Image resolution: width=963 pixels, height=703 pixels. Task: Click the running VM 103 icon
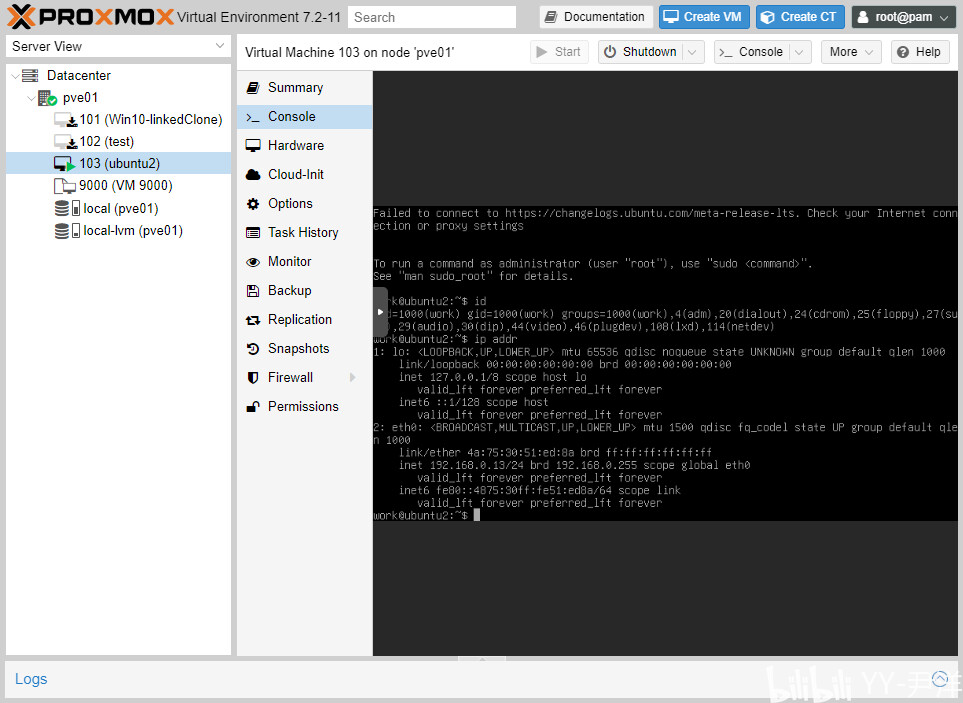(x=64, y=164)
